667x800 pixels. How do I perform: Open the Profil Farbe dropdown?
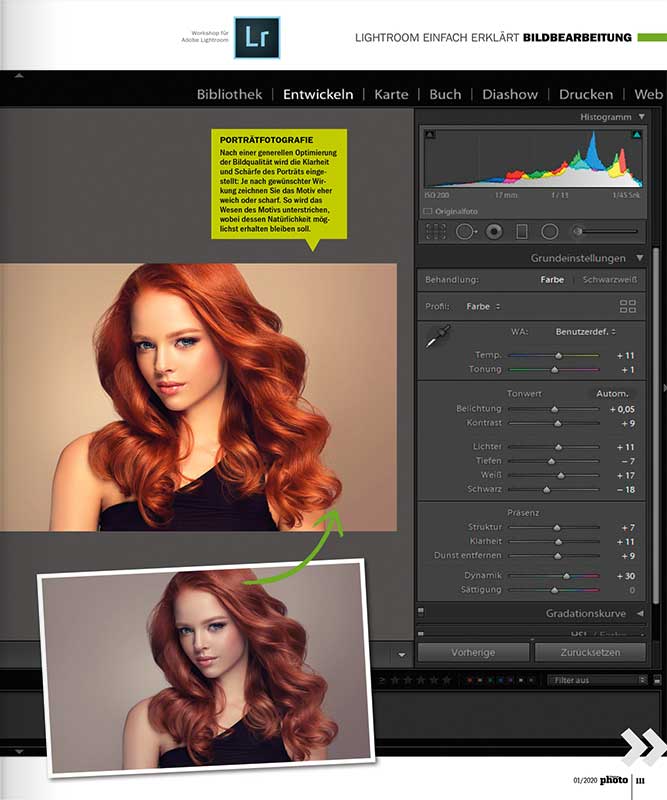point(483,307)
